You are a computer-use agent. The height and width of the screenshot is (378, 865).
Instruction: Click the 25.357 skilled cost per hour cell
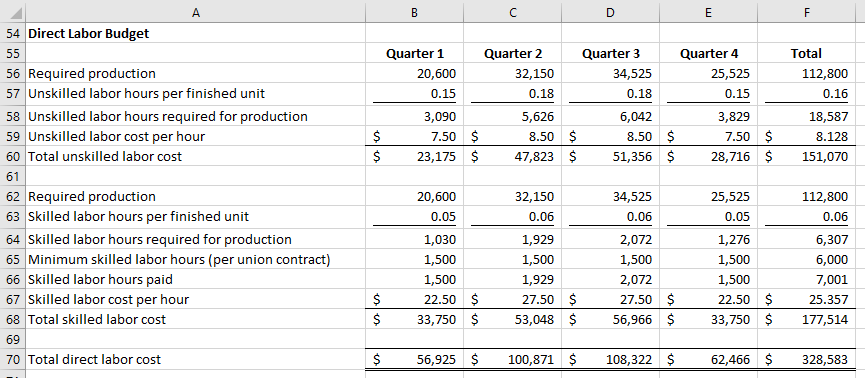[805, 299]
